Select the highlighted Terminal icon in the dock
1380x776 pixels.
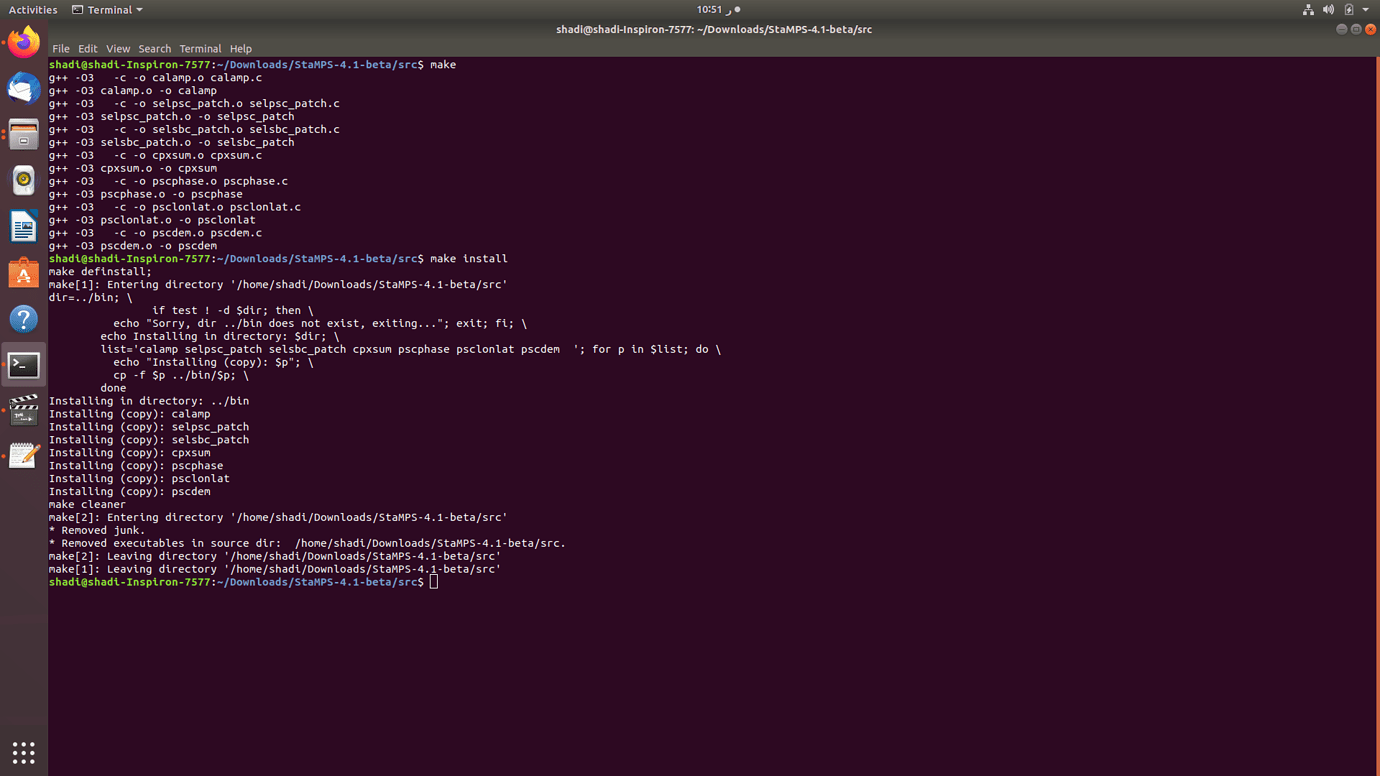coord(22,364)
